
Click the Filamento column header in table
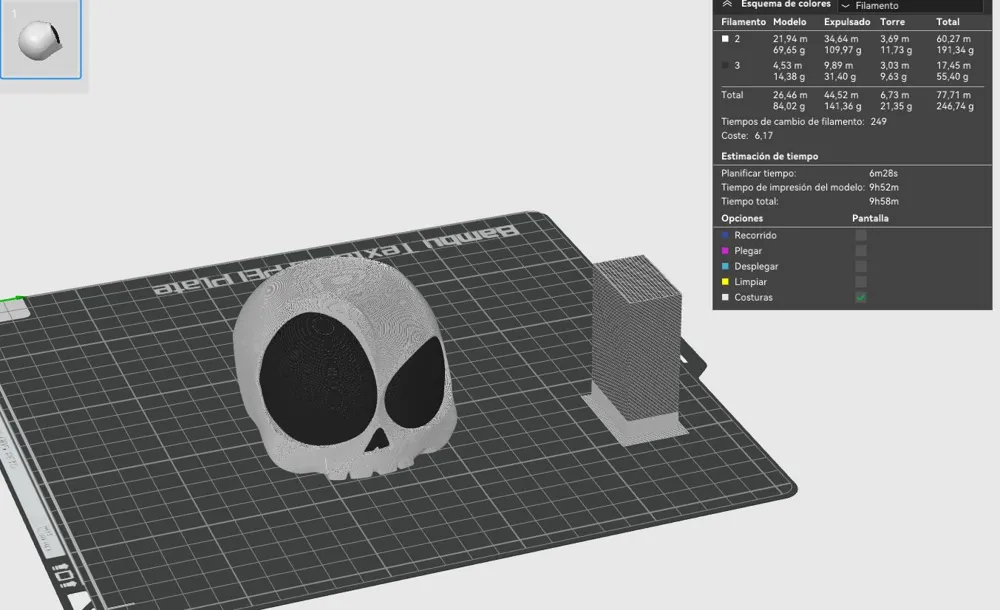(x=744, y=22)
